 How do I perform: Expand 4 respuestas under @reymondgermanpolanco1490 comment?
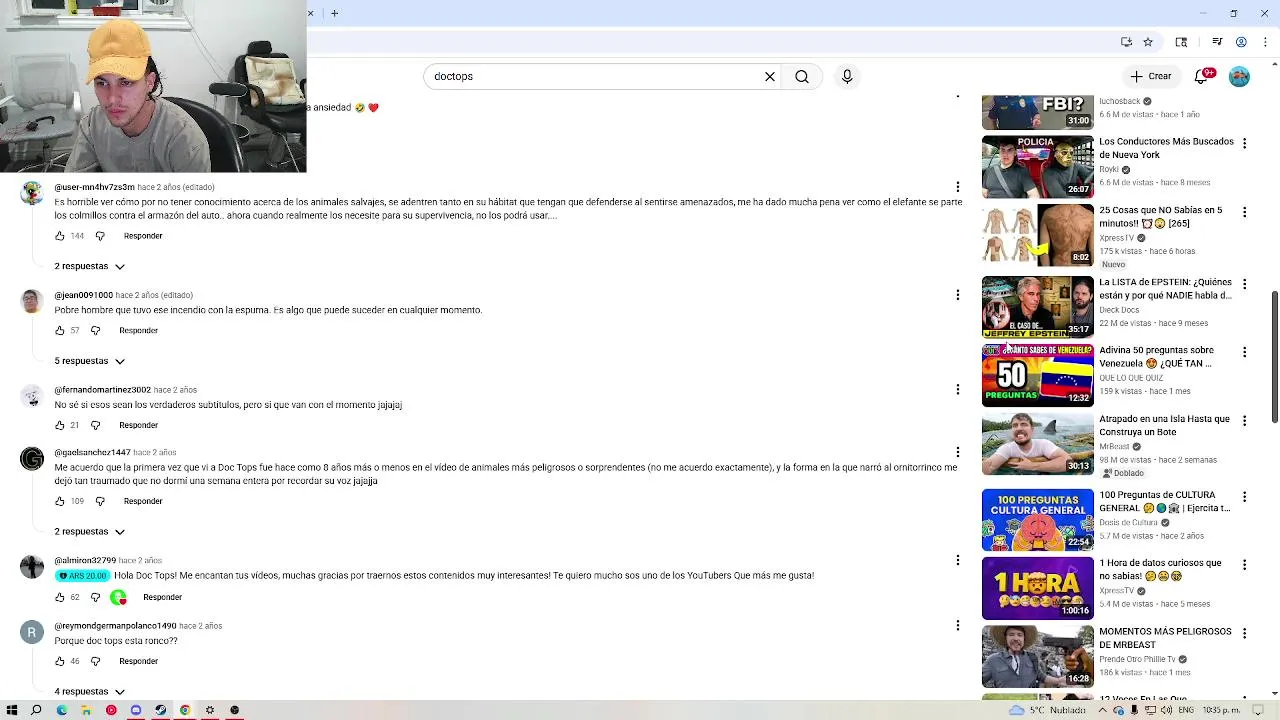pos(90,691)
